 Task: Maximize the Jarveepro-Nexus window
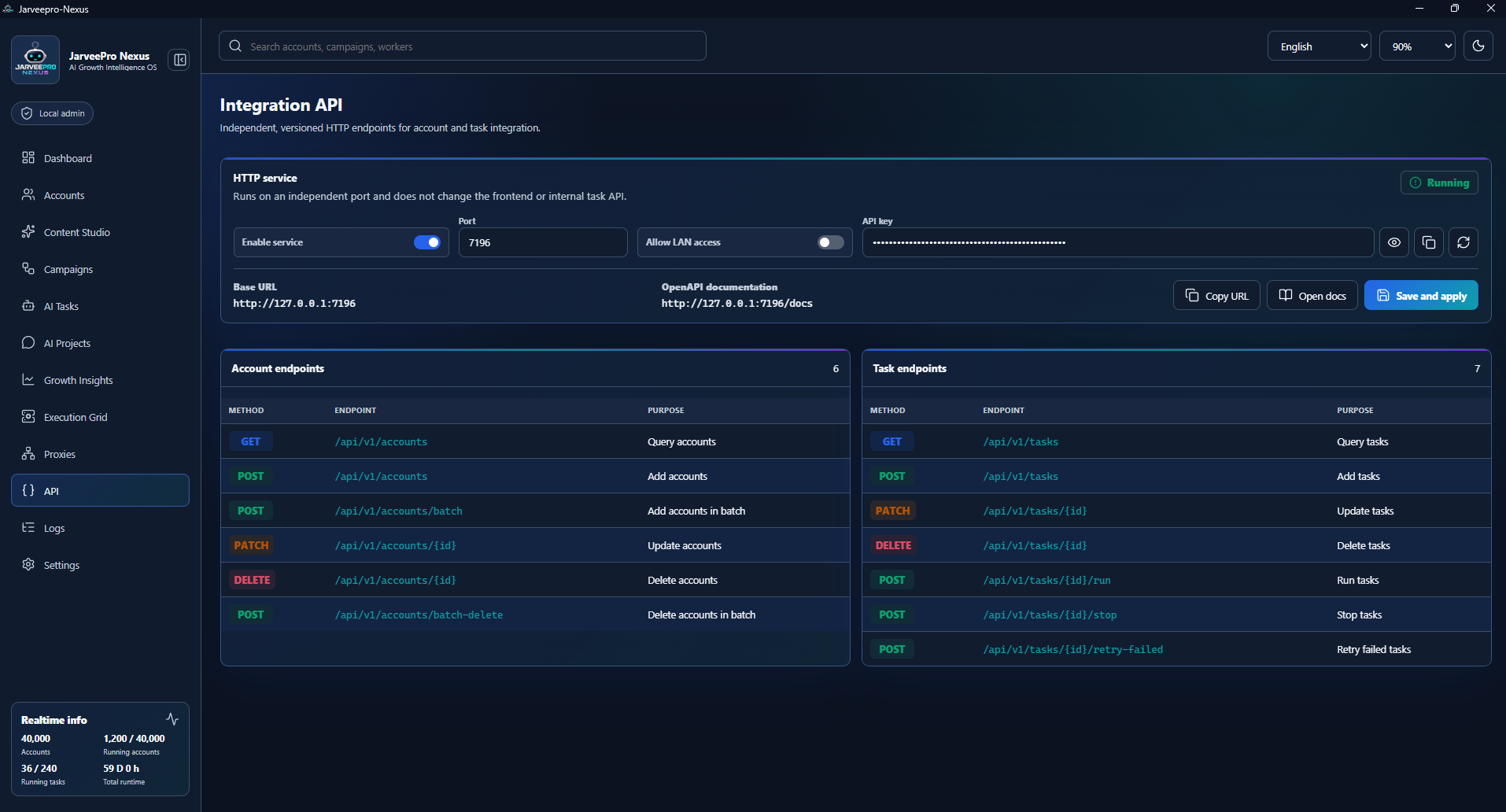point(1454,8)
